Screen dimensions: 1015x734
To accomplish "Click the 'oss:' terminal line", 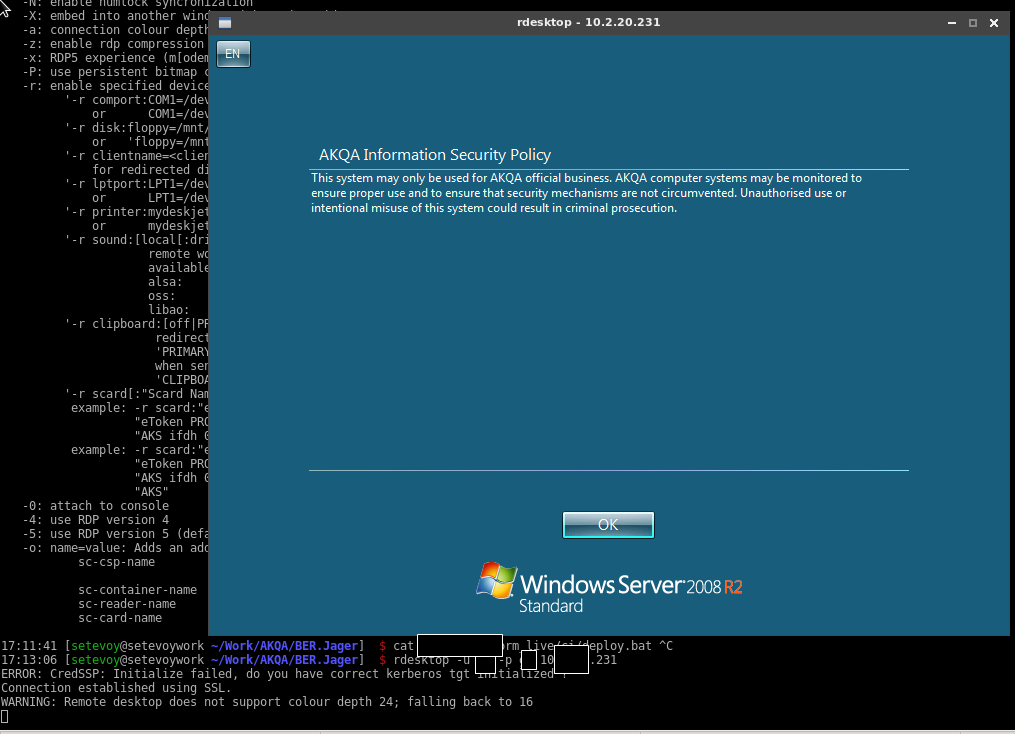I will pos(161,296).
